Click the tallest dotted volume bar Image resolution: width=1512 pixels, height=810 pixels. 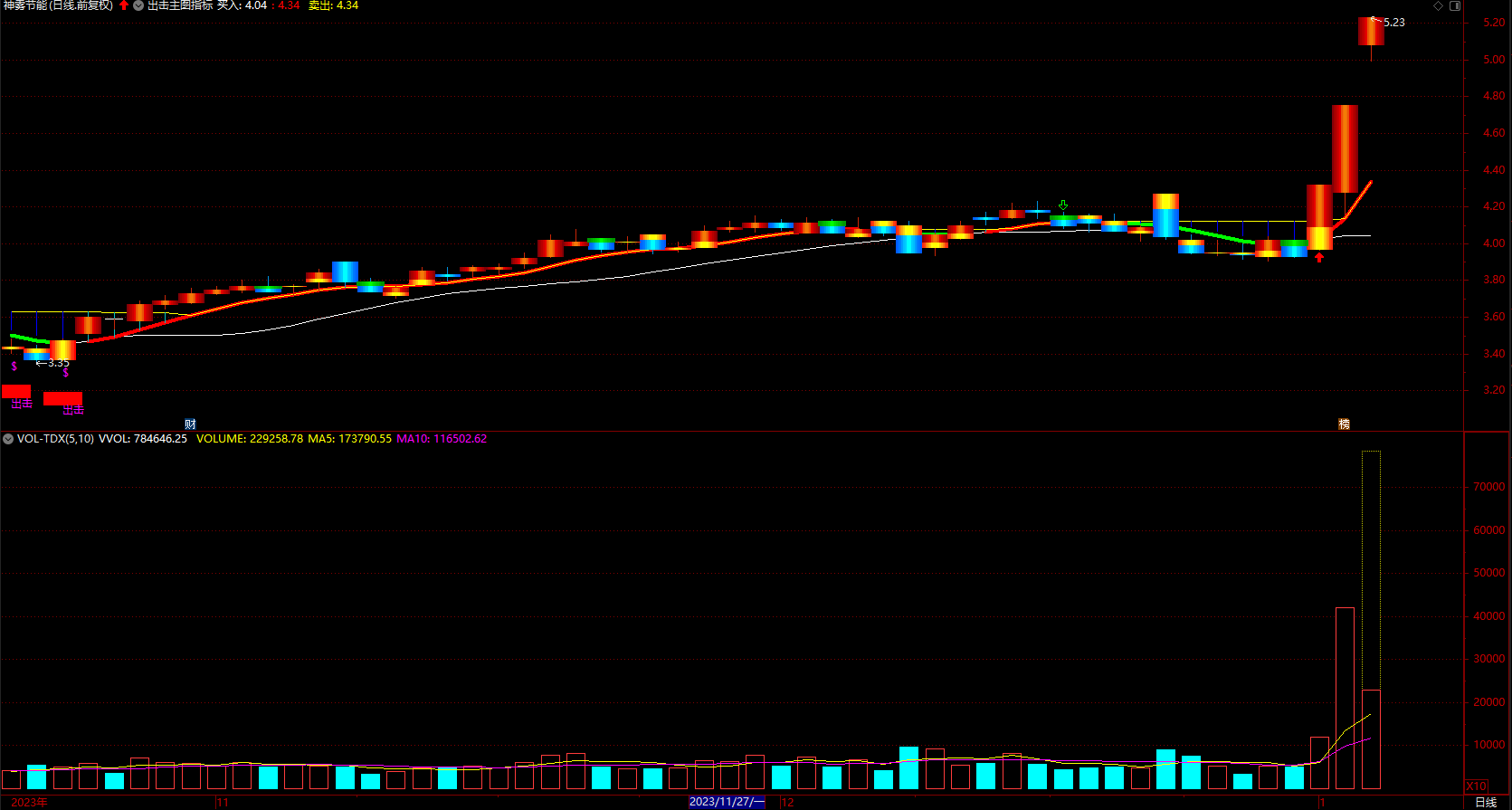coord(1371,570)
